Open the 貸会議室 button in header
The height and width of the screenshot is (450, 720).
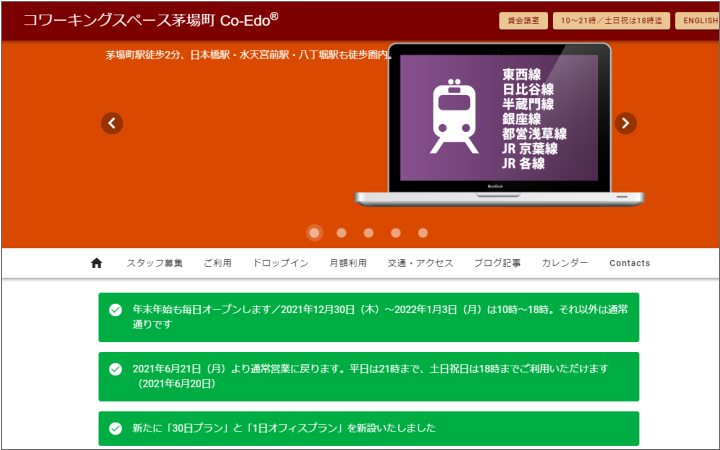[x=523, y=21]
